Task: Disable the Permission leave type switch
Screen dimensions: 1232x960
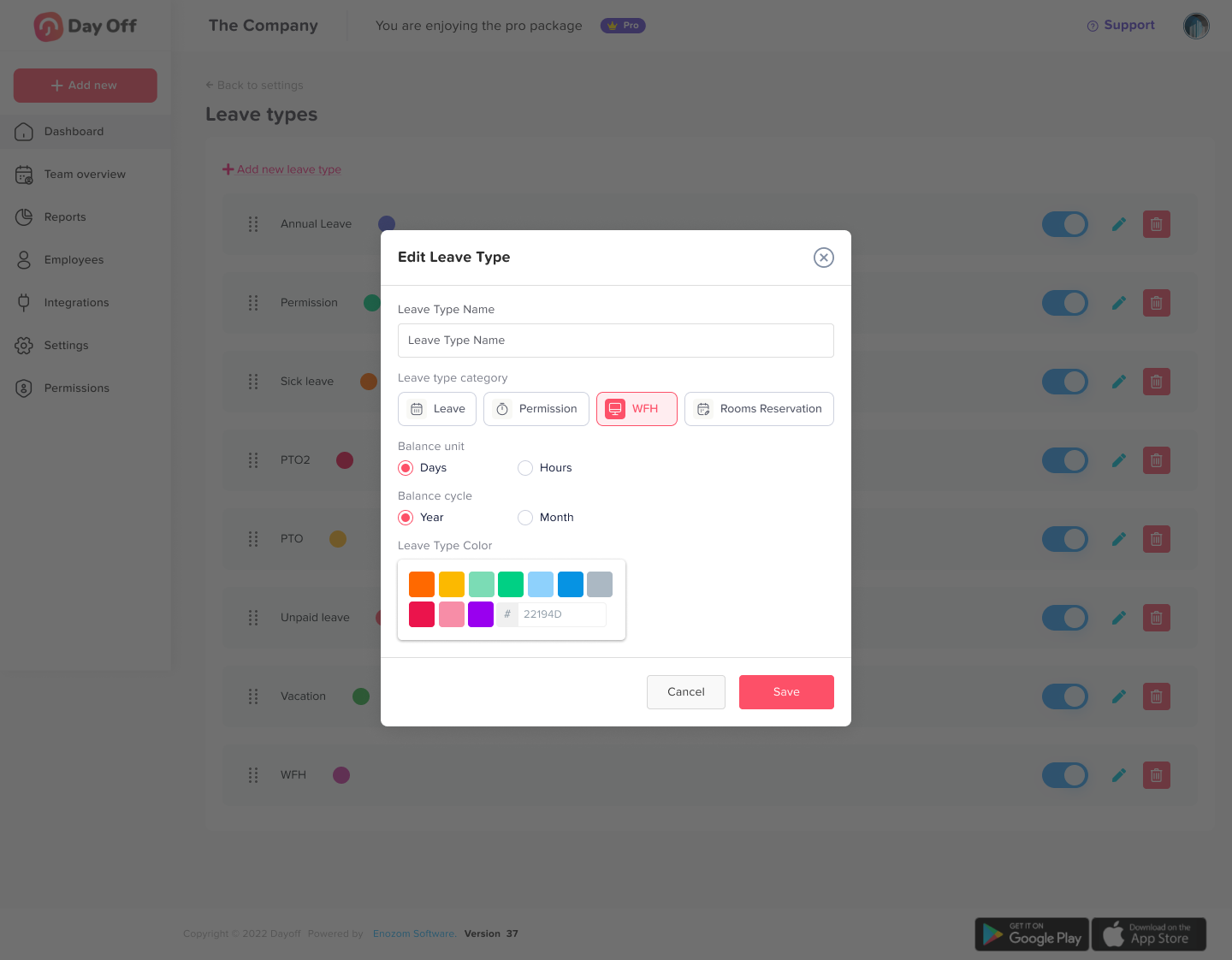Action: click(1064, 303)
